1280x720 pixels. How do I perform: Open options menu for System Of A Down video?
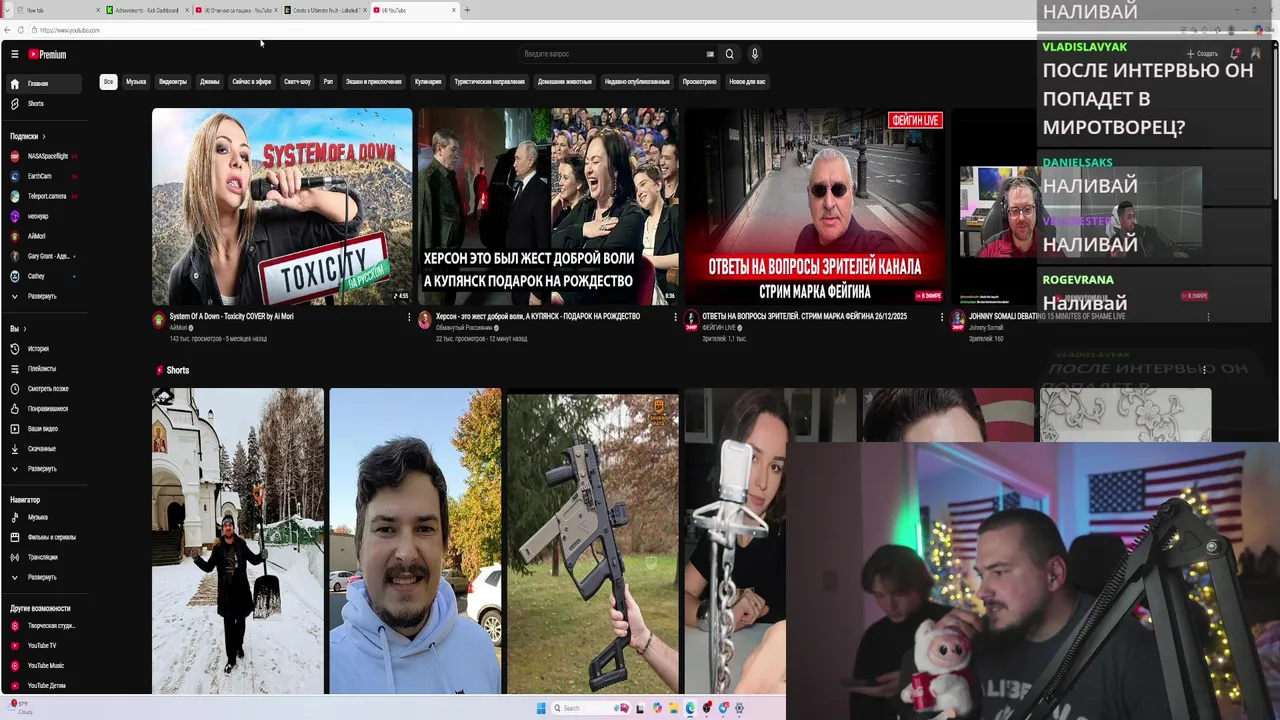(x=409, y=317)
